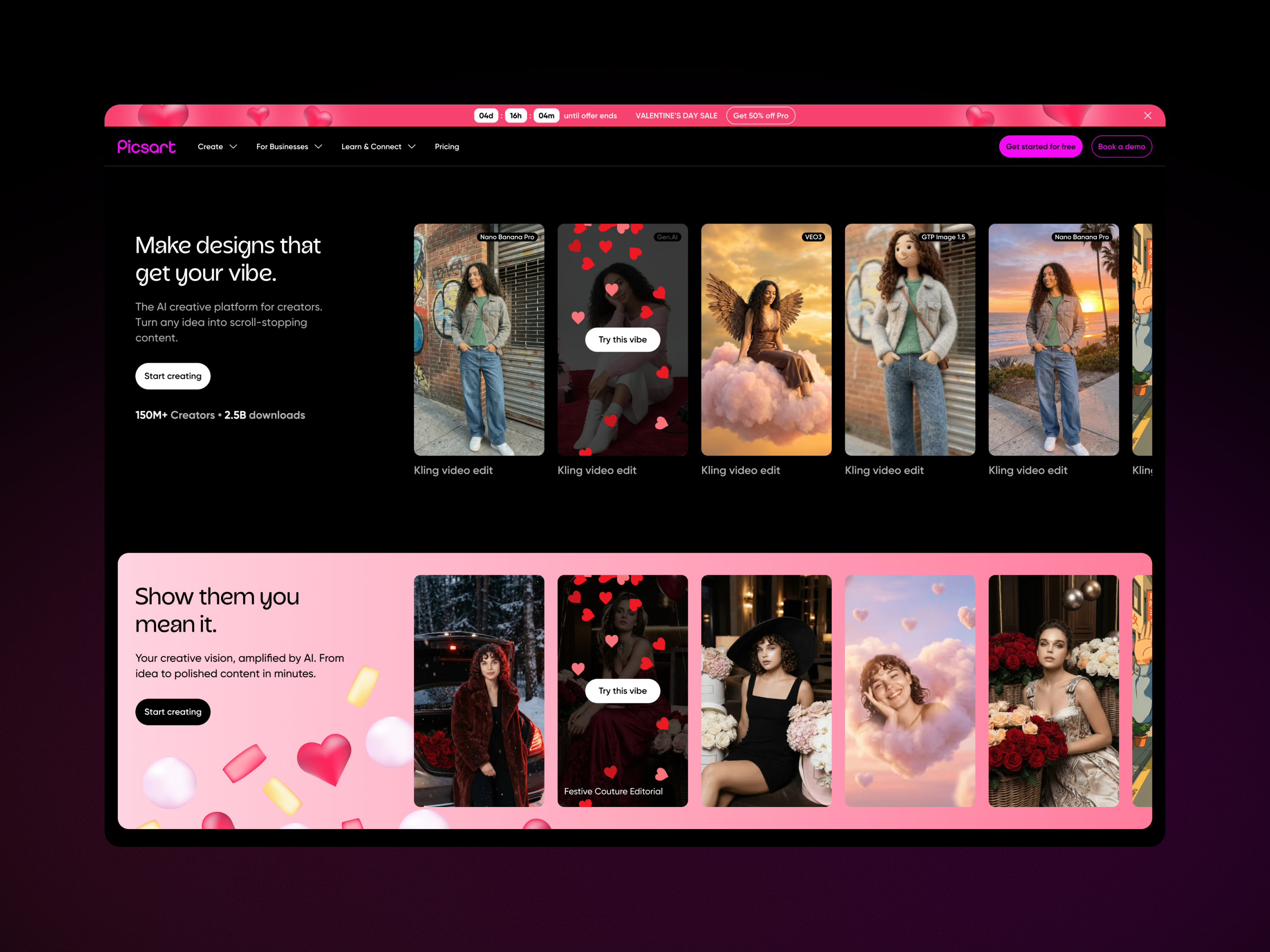Open the Pricing page
Screen dimensions: 1270x952
click(x=447, y=147)
